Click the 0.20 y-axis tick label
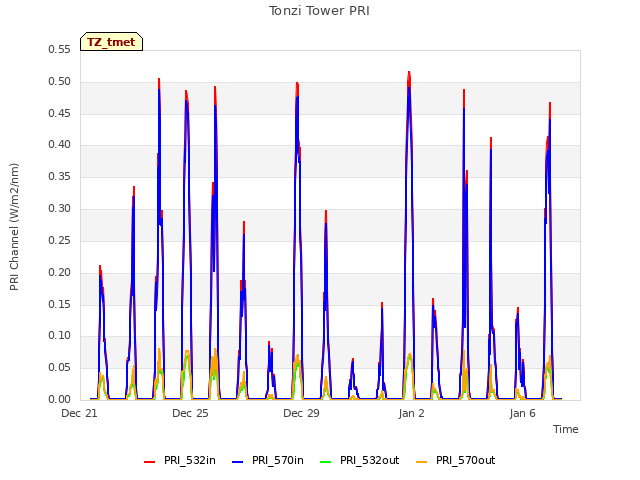 tap(59, 272)
